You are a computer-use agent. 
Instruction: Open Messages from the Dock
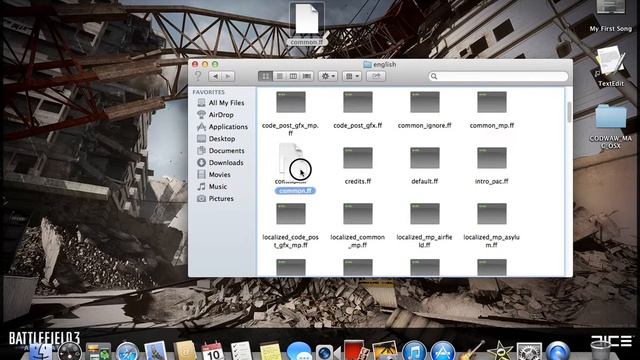tap(298, 351)
